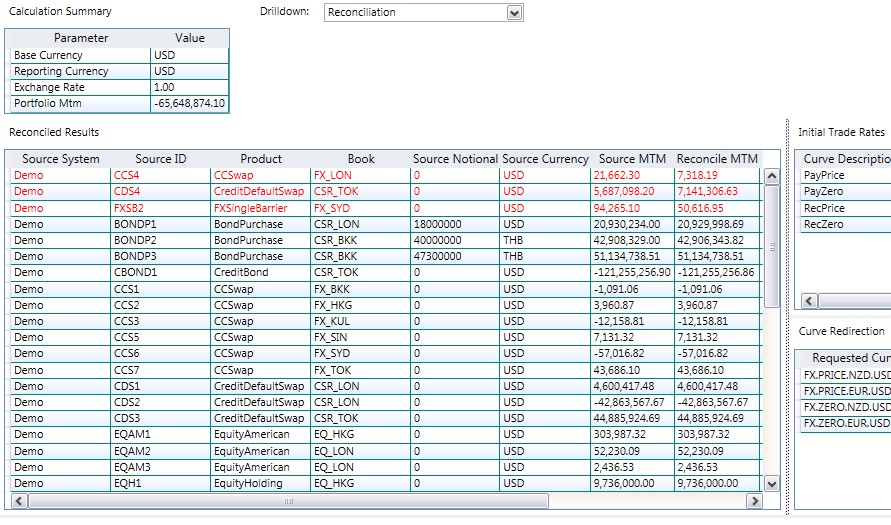Screen dimensions: 891x525
Task: Select the CCS7 source ID cell
Action: pyautogui.click(x=160, y=370)
